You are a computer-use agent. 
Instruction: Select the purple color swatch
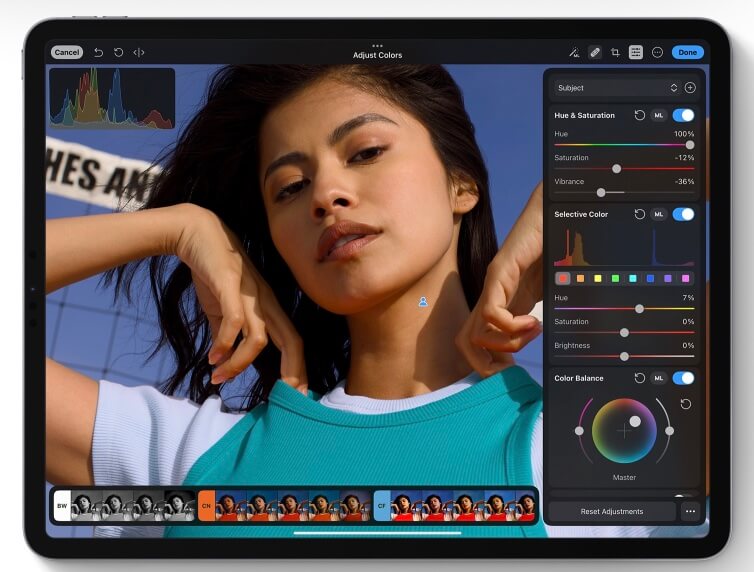tap(668, 278)
